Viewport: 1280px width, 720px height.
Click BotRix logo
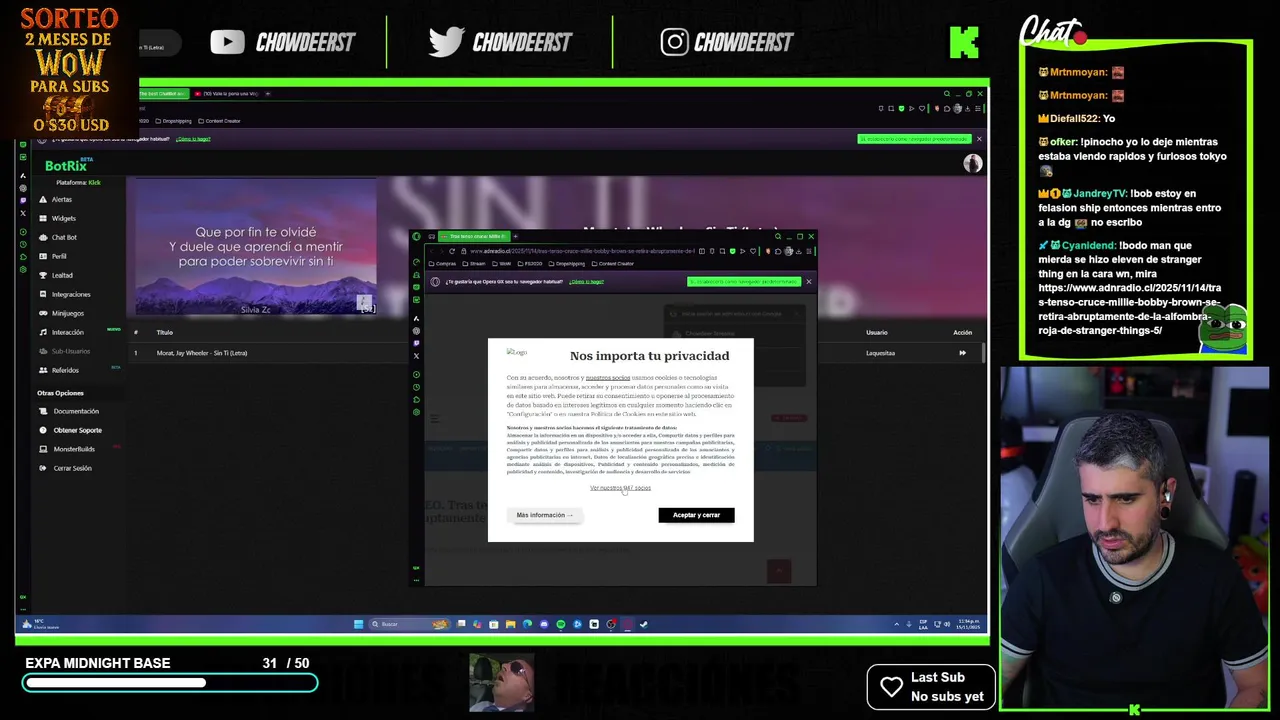tap(68, 165)
